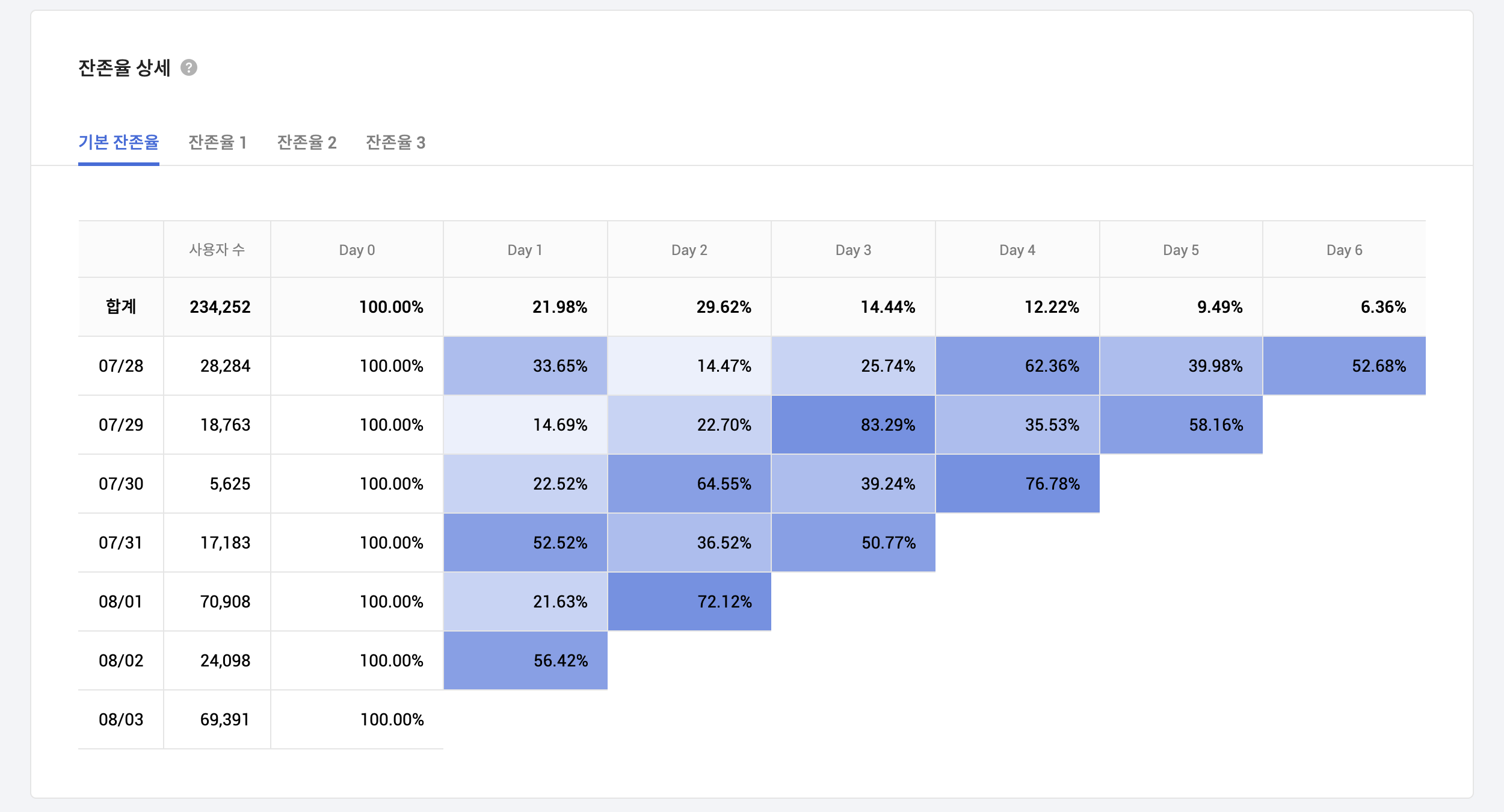This screenshot has height=812, width=1504.
Task: Select the 기본 잔존율 tab
Action: point(119,143)
